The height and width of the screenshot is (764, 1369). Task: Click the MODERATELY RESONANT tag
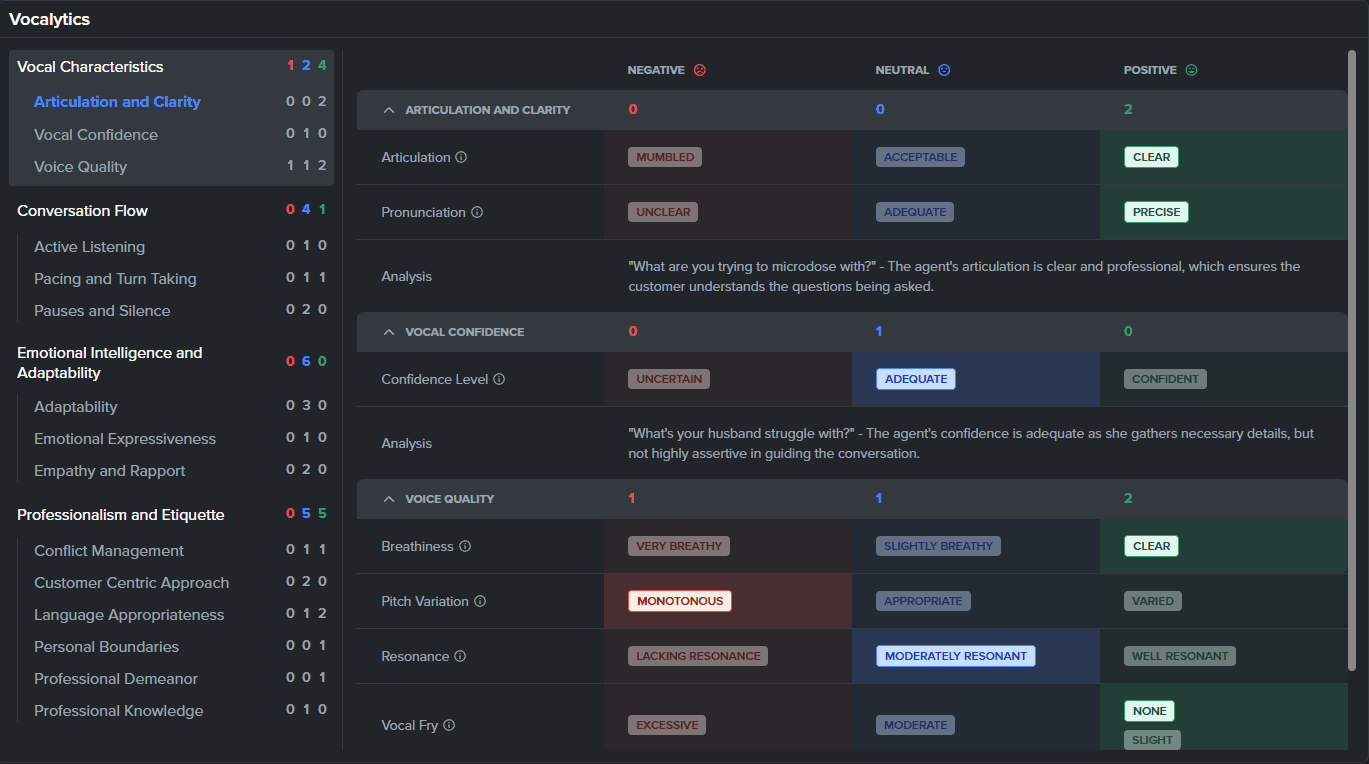(956, 656)
